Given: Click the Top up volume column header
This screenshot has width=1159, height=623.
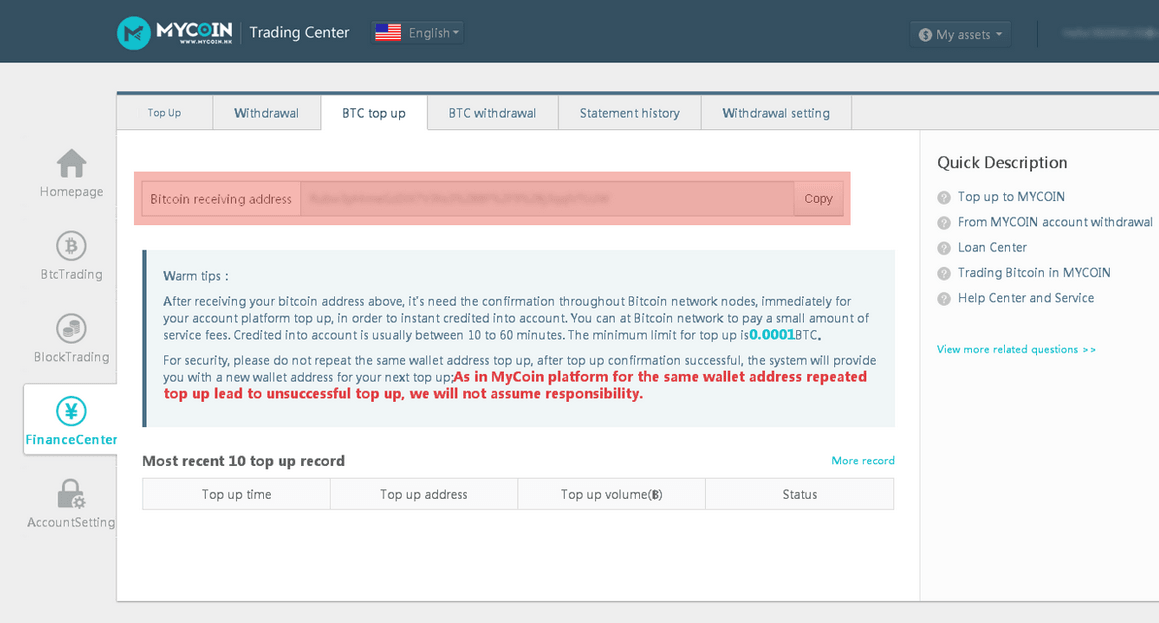Looking at the screenshot, I should [611, 494].
